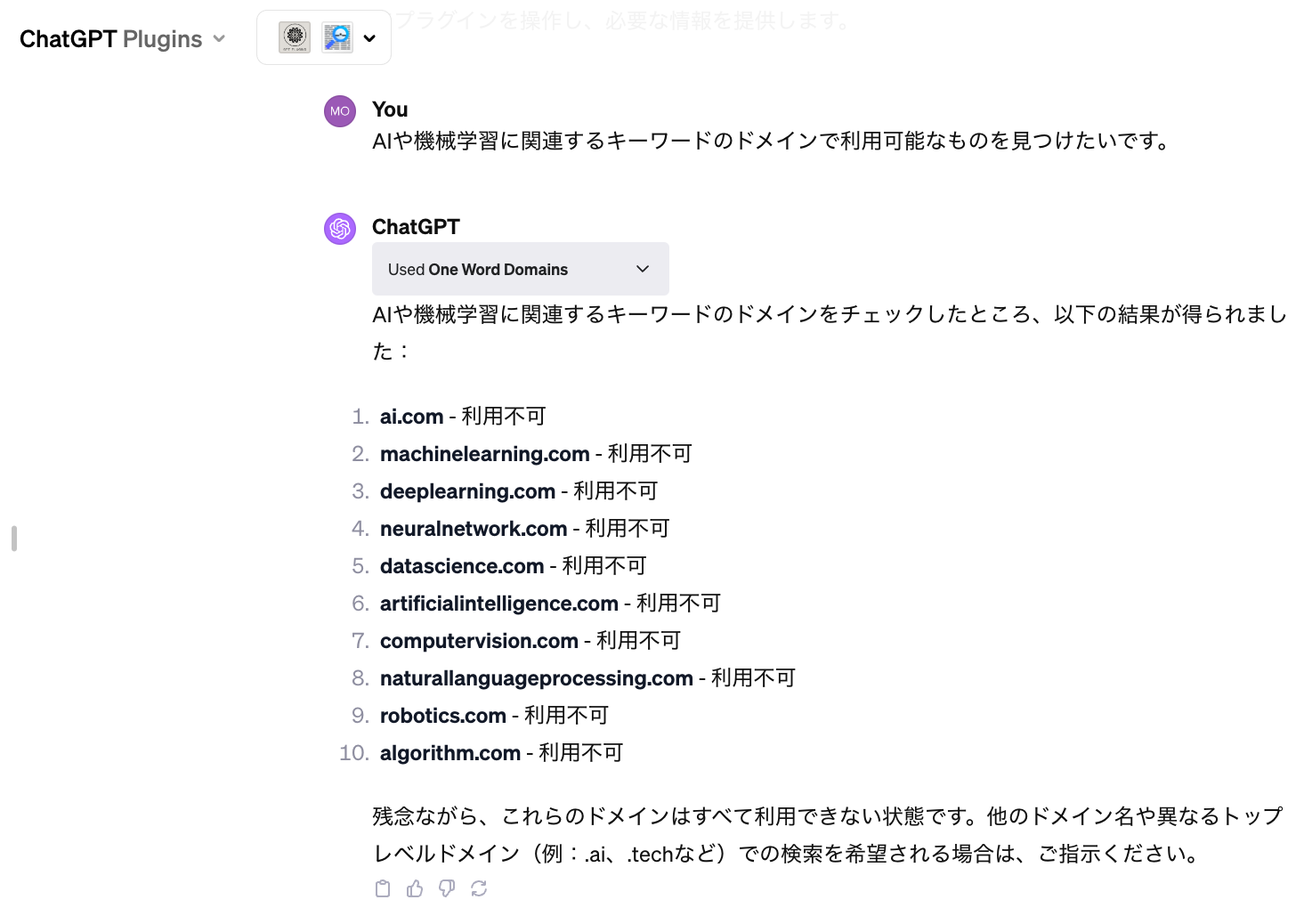1312x924 pixels.
Task: Click the ChatGPT logo avatar
Action: coord(340,229)
